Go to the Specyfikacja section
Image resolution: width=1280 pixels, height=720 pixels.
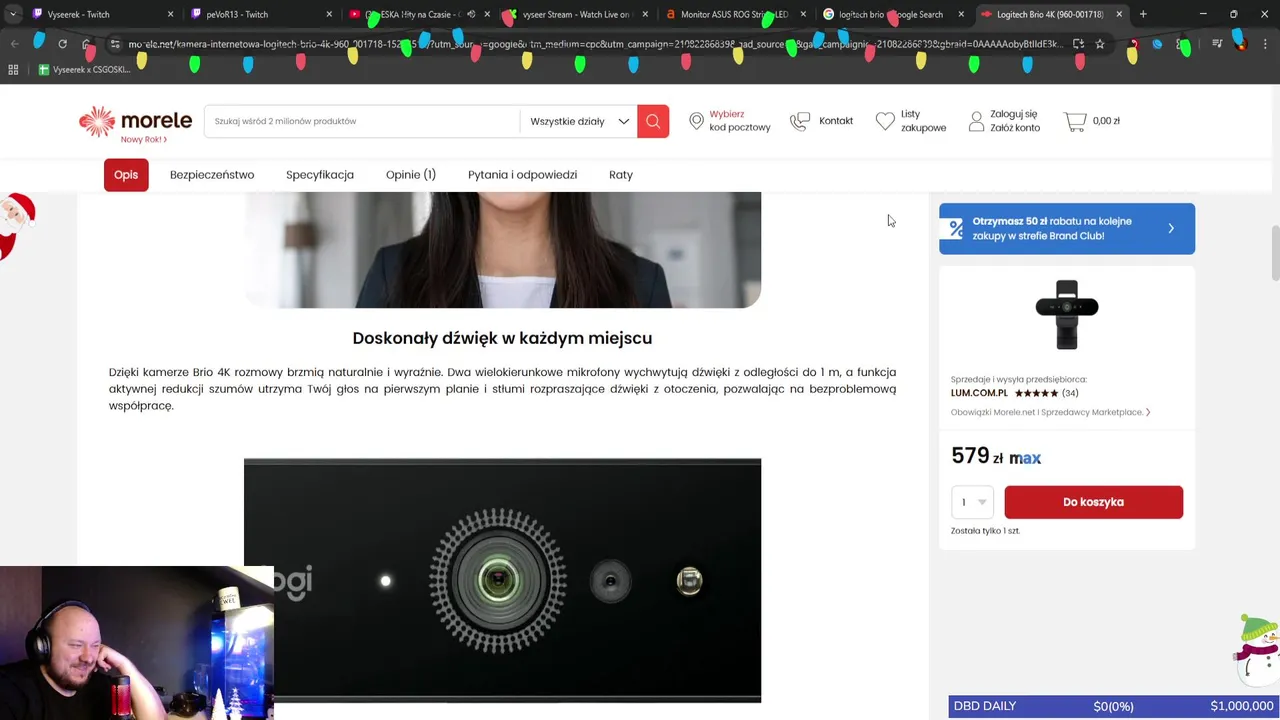click(x=320, y=175)
